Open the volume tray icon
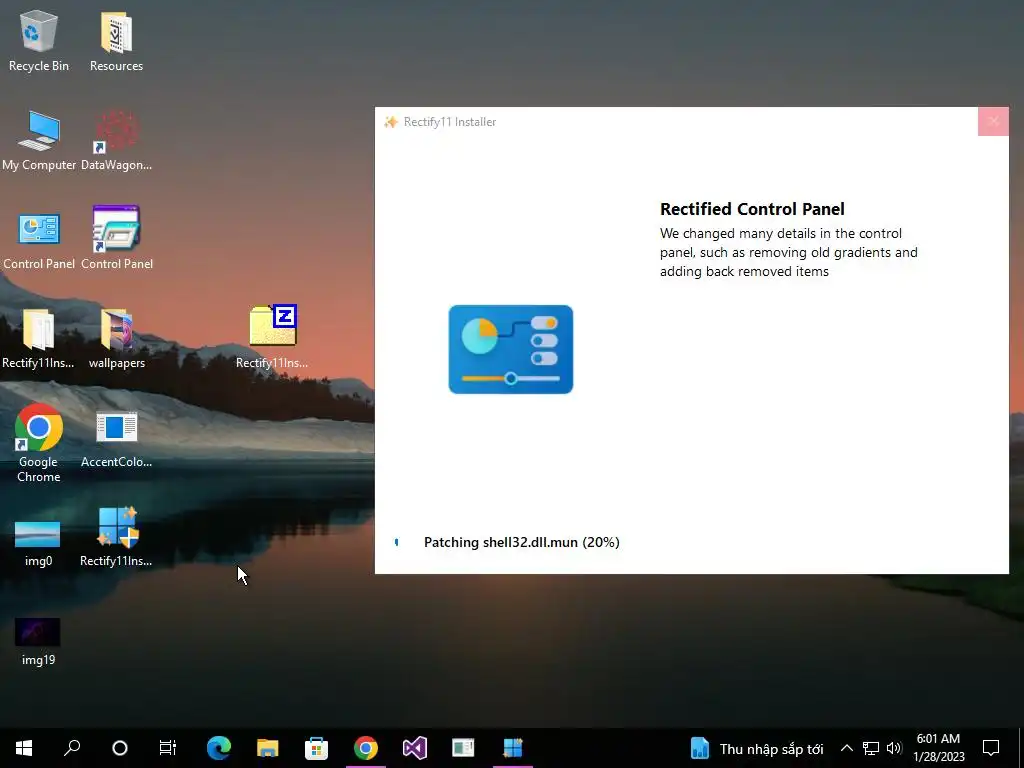1024x768 pixels. (894, 748)
